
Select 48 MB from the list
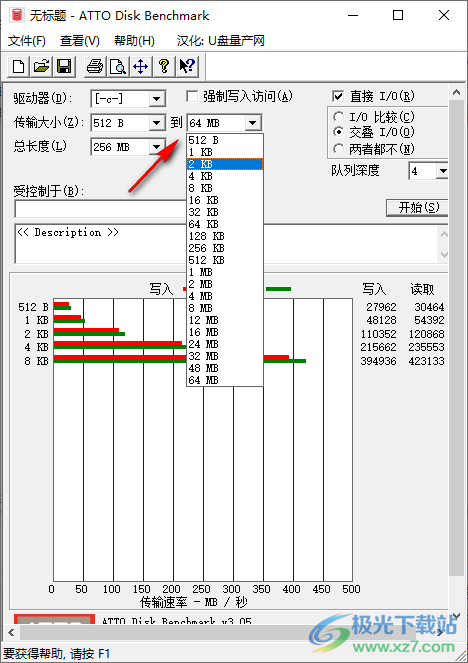[225, 368]
